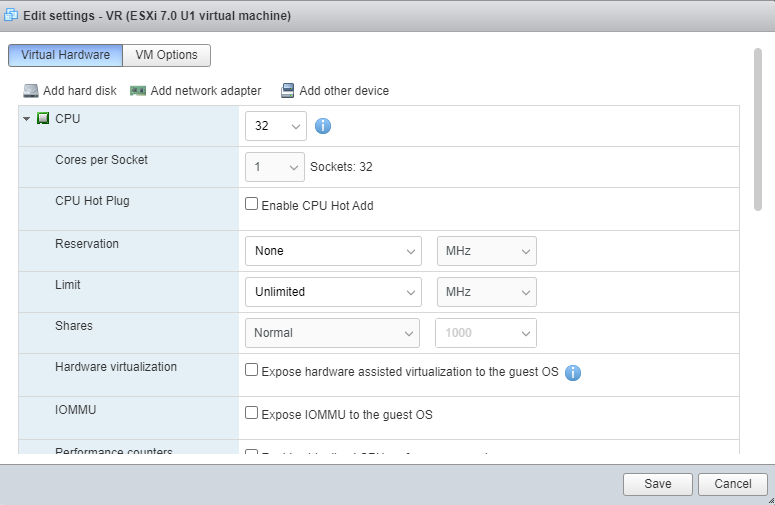Image resolution: width=775 pixels, height=505 pixels.
Task: Click the vertical scrollbar thumb
Action: tap(758, 129)
